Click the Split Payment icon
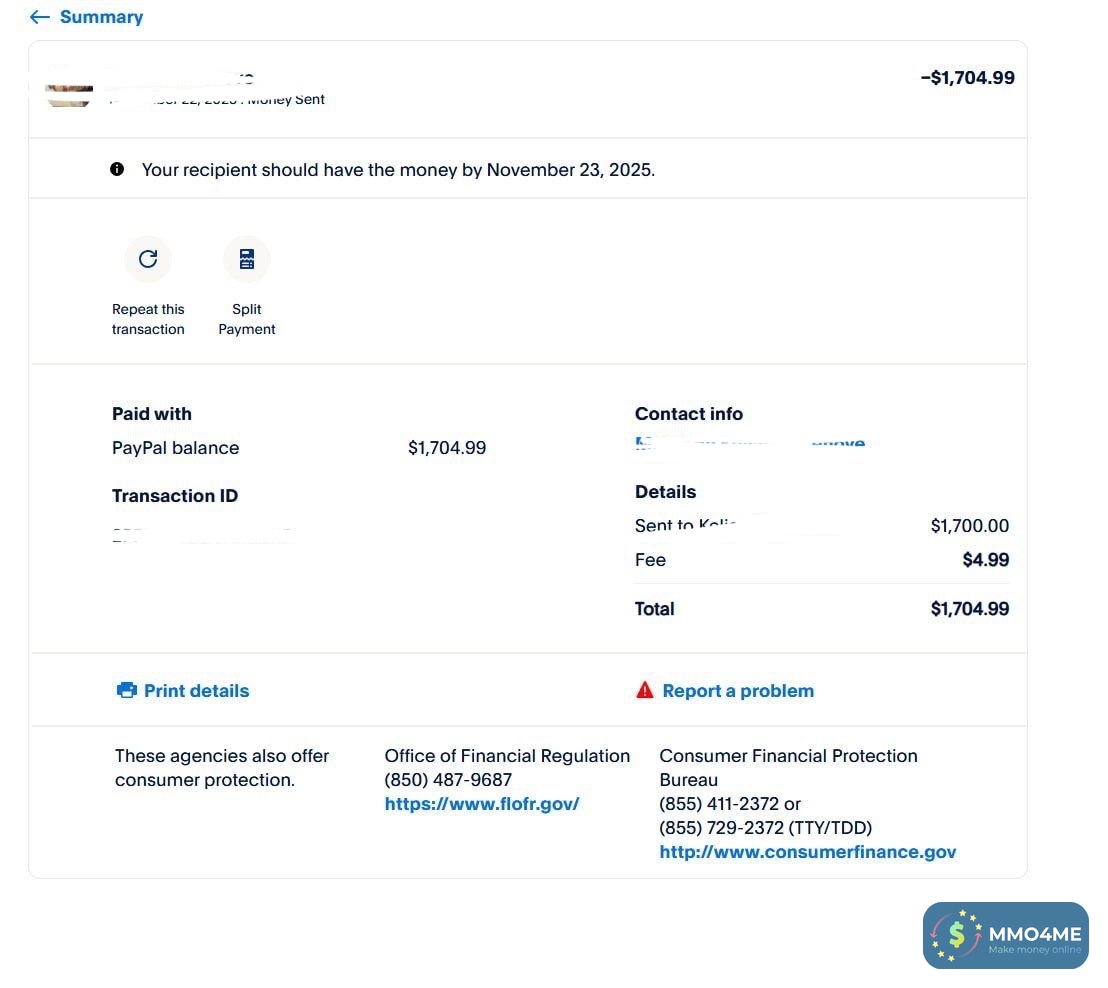 point(247,259)
